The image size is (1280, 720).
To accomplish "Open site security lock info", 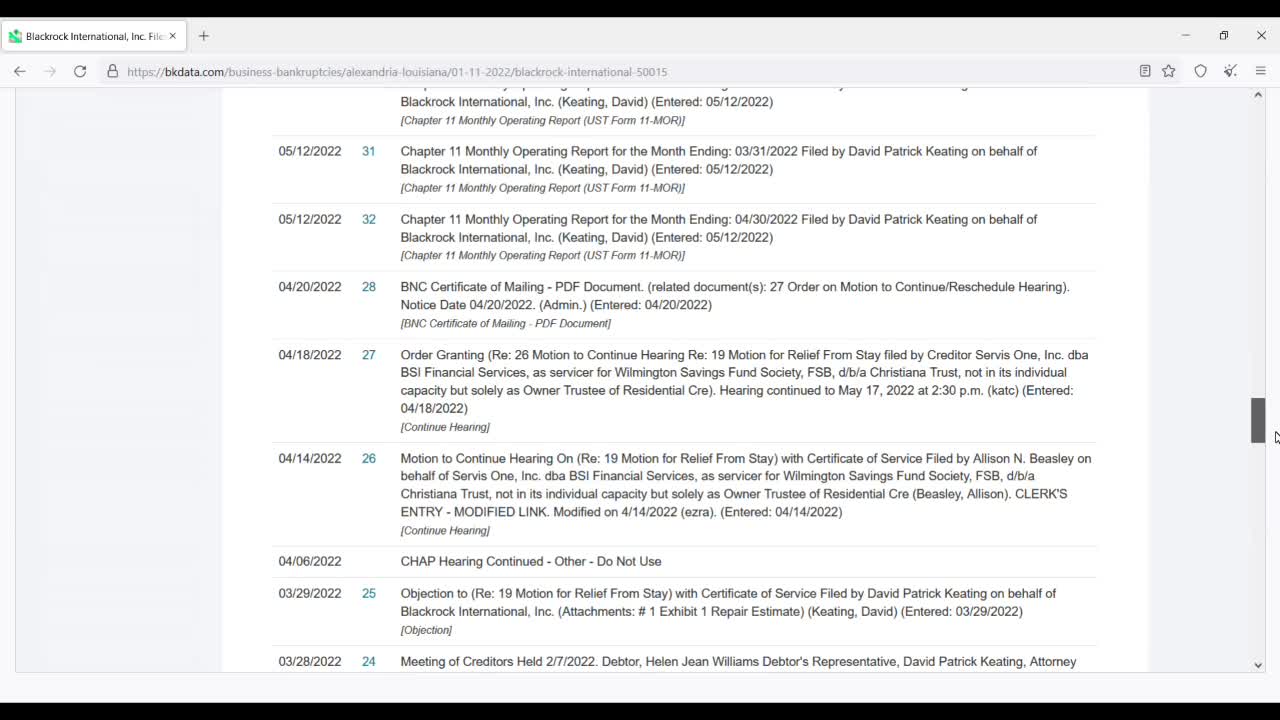I will tap(113, 71).
